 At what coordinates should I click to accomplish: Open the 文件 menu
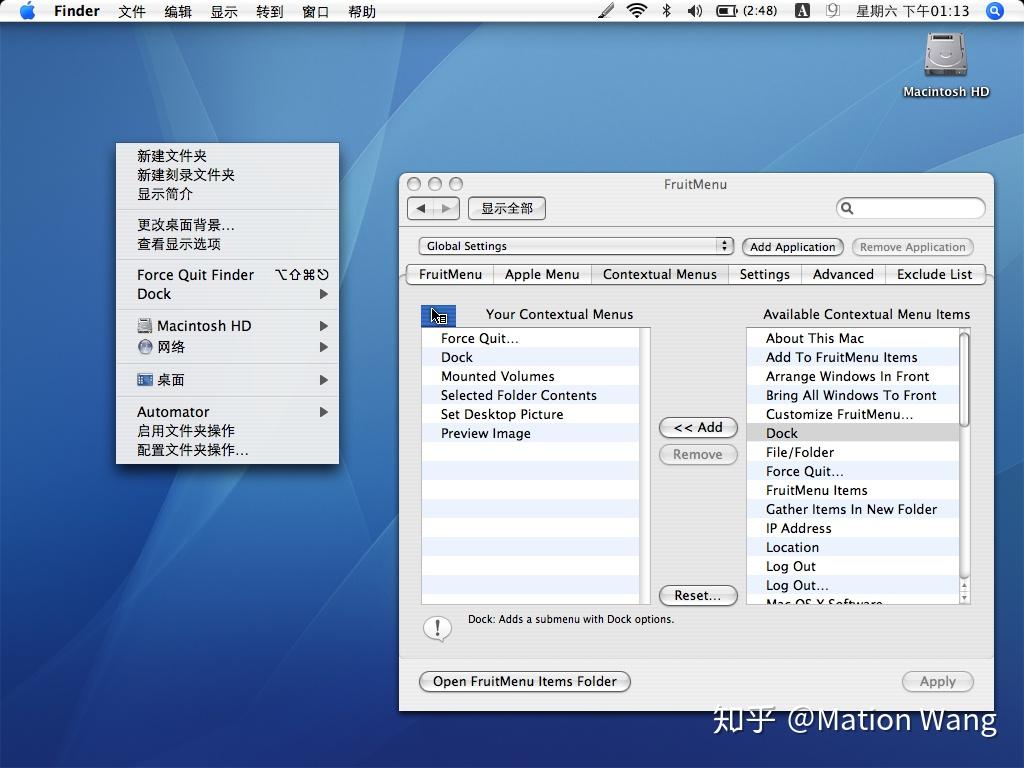click(x=132, y=11)
